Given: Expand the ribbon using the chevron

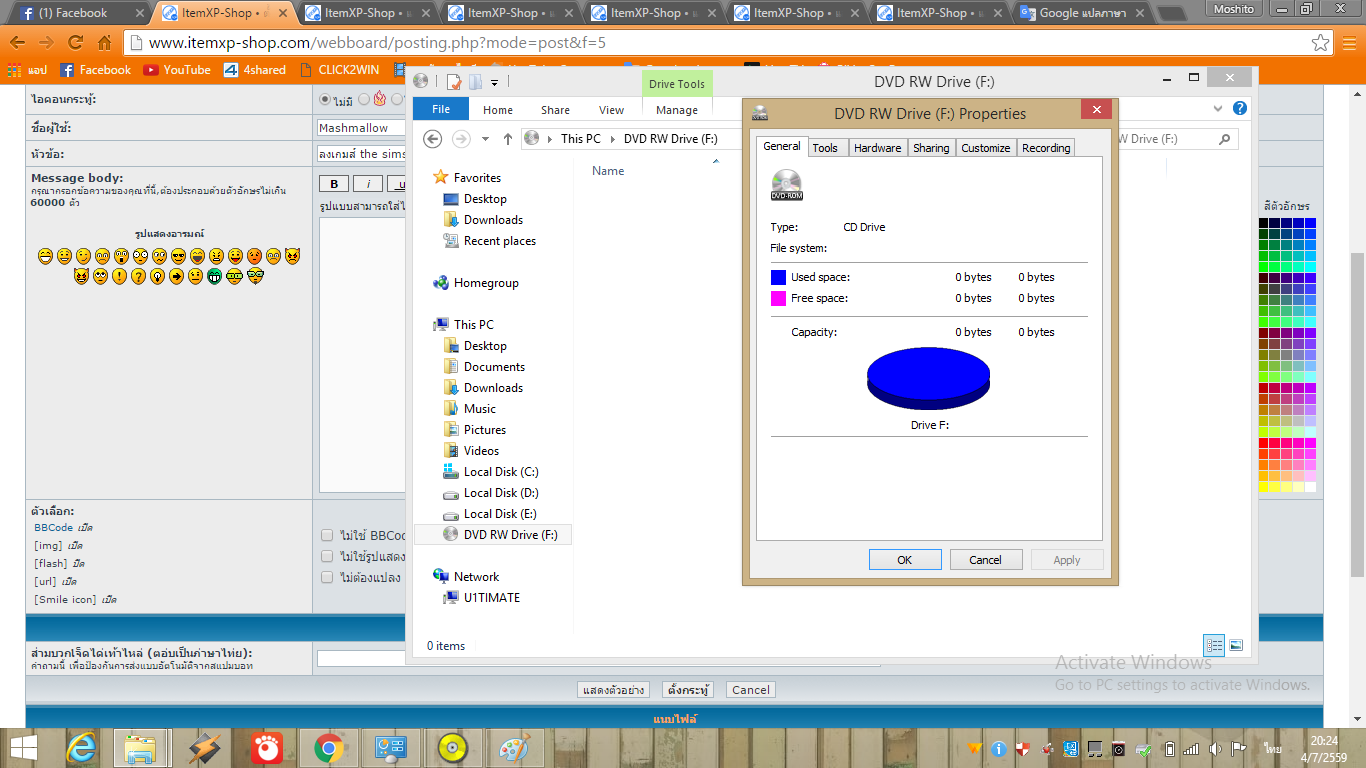Looking at the screenshot, I should click(1218, 109).
